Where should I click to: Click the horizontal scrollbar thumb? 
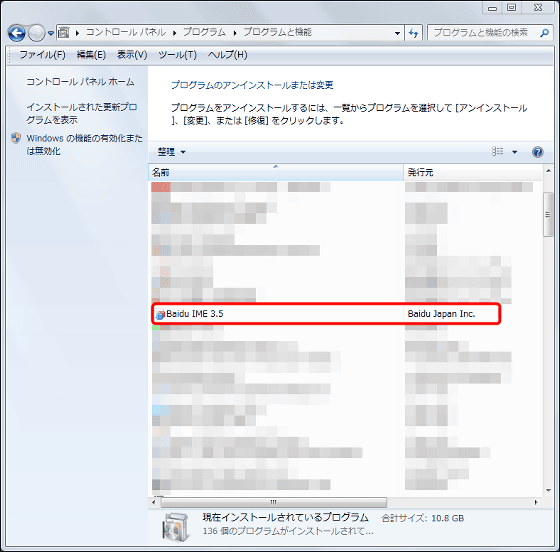click(274, 502)
